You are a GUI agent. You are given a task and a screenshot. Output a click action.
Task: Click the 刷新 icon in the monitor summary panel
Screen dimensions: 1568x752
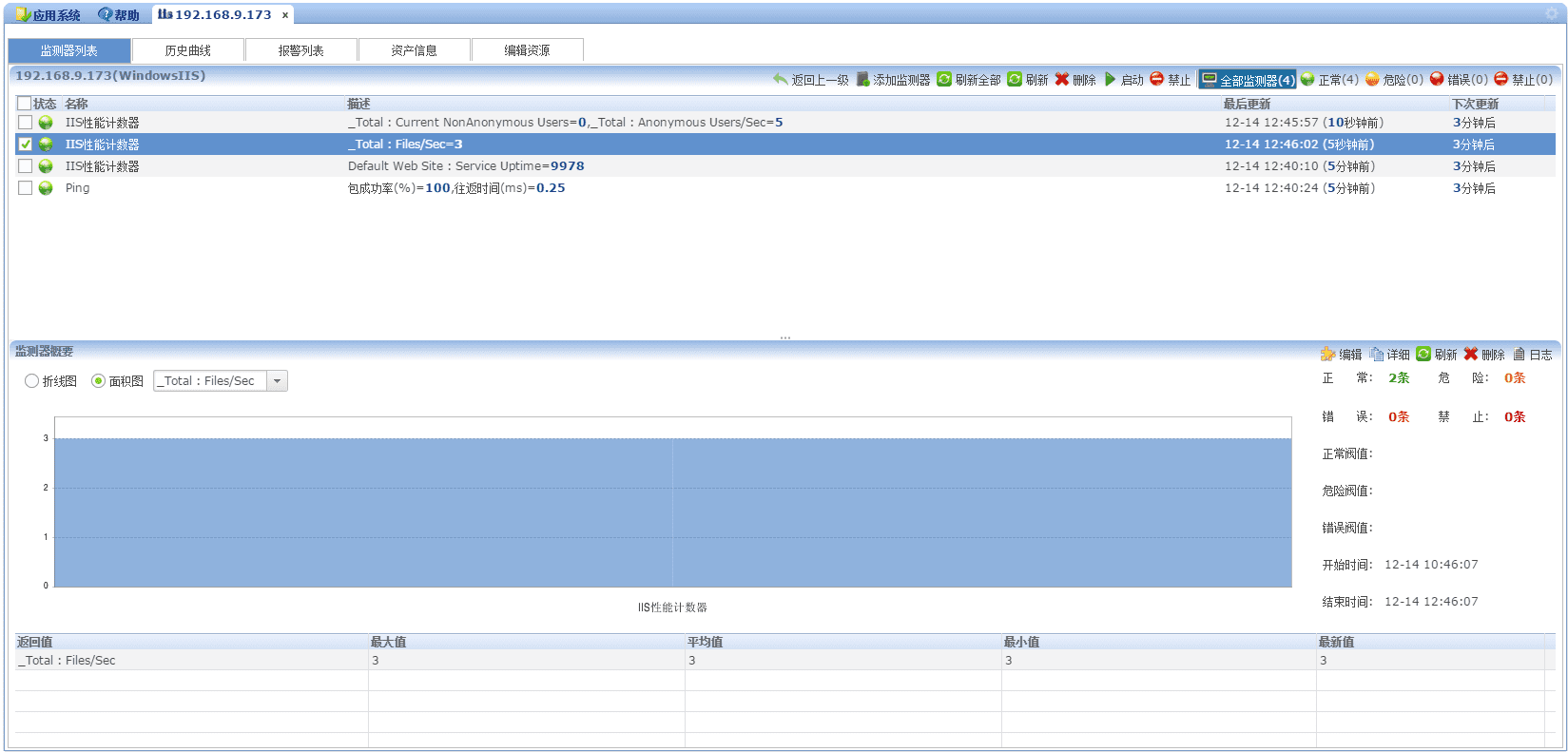click(1423, 354)
